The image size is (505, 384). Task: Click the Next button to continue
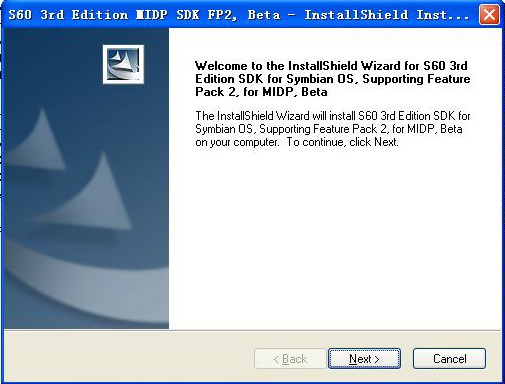pyautogui.click(x=364, y=359)
